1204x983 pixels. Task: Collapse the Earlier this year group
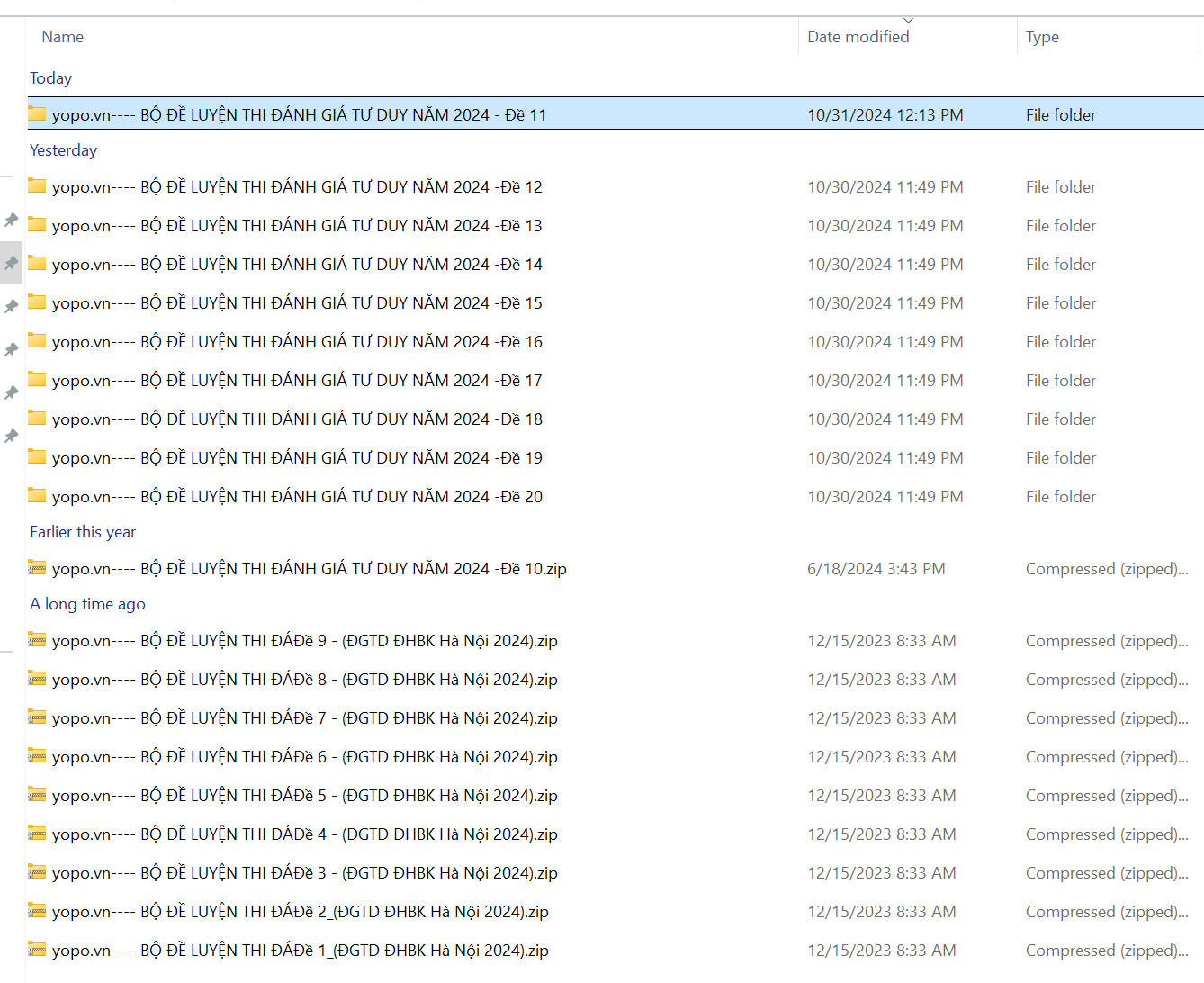point(83,532)
